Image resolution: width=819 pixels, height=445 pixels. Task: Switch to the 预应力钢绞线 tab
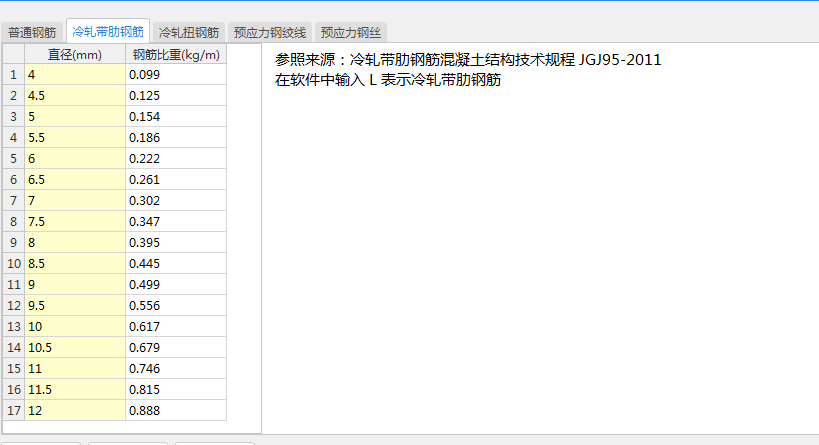[x=270, y=32]
